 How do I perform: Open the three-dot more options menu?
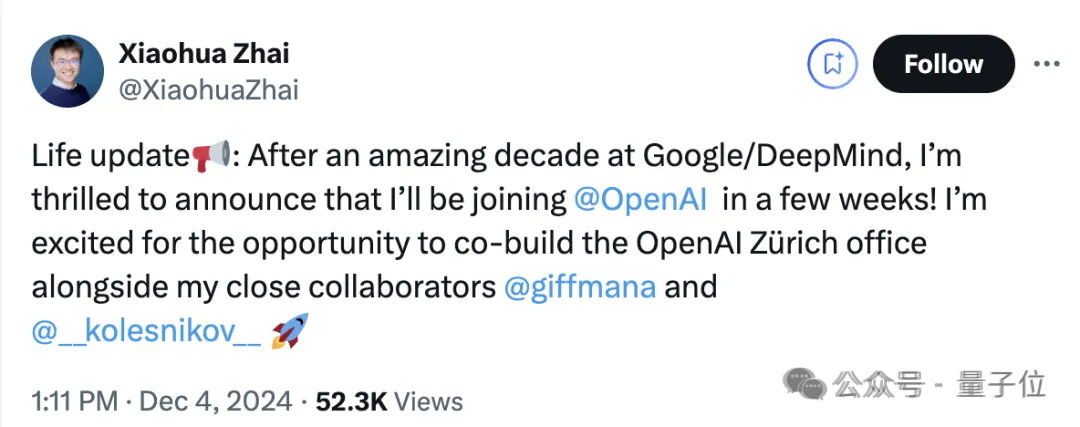point(1046,64)
